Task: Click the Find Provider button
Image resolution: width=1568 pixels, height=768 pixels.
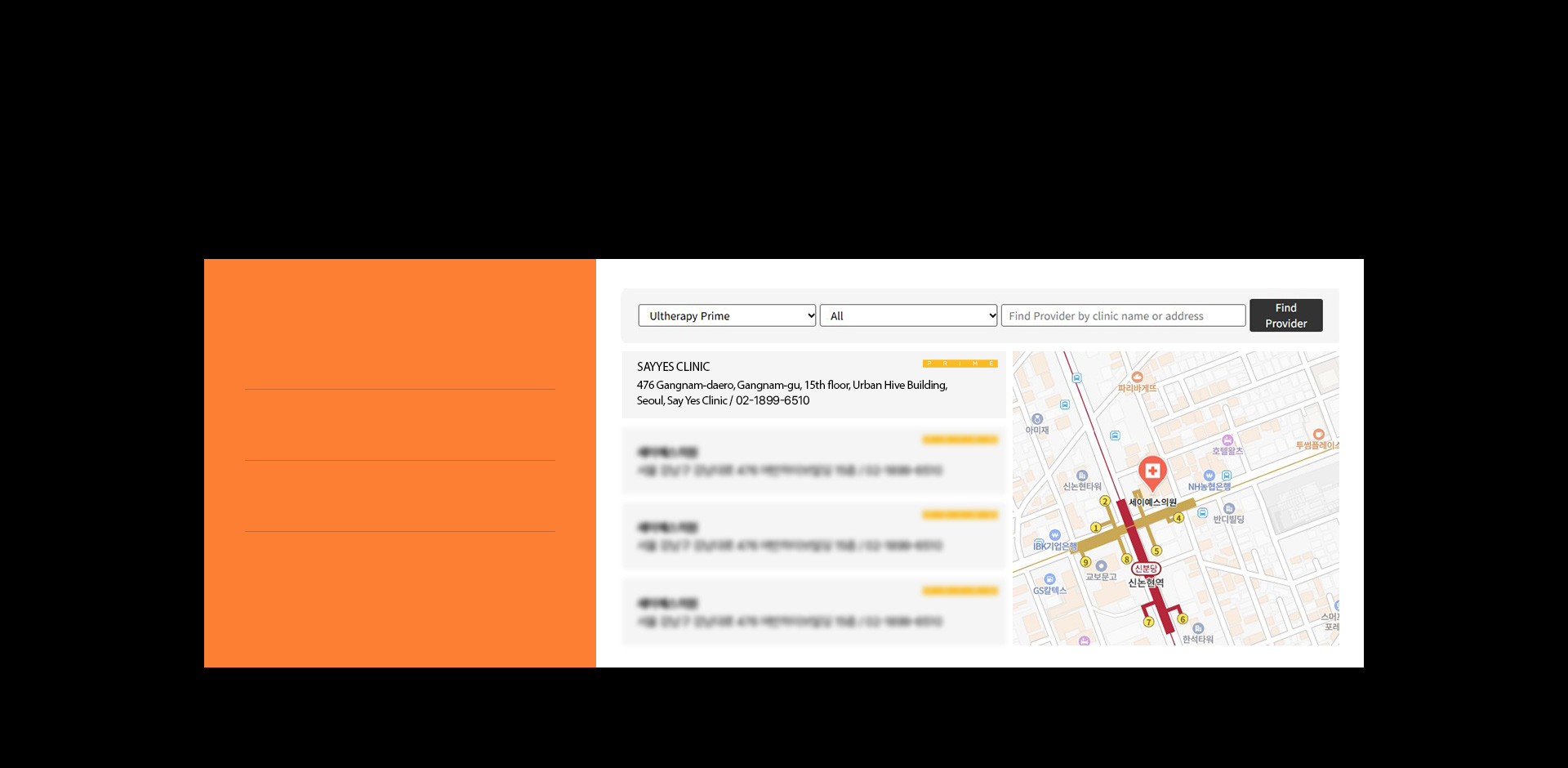Action: click(x=1285, y=315)
